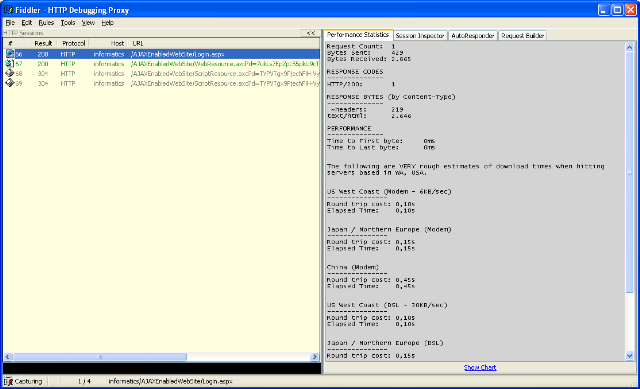Sort sessions by the # column header
Viewport: 640px width, 389px height.
[x=16, y=43]
